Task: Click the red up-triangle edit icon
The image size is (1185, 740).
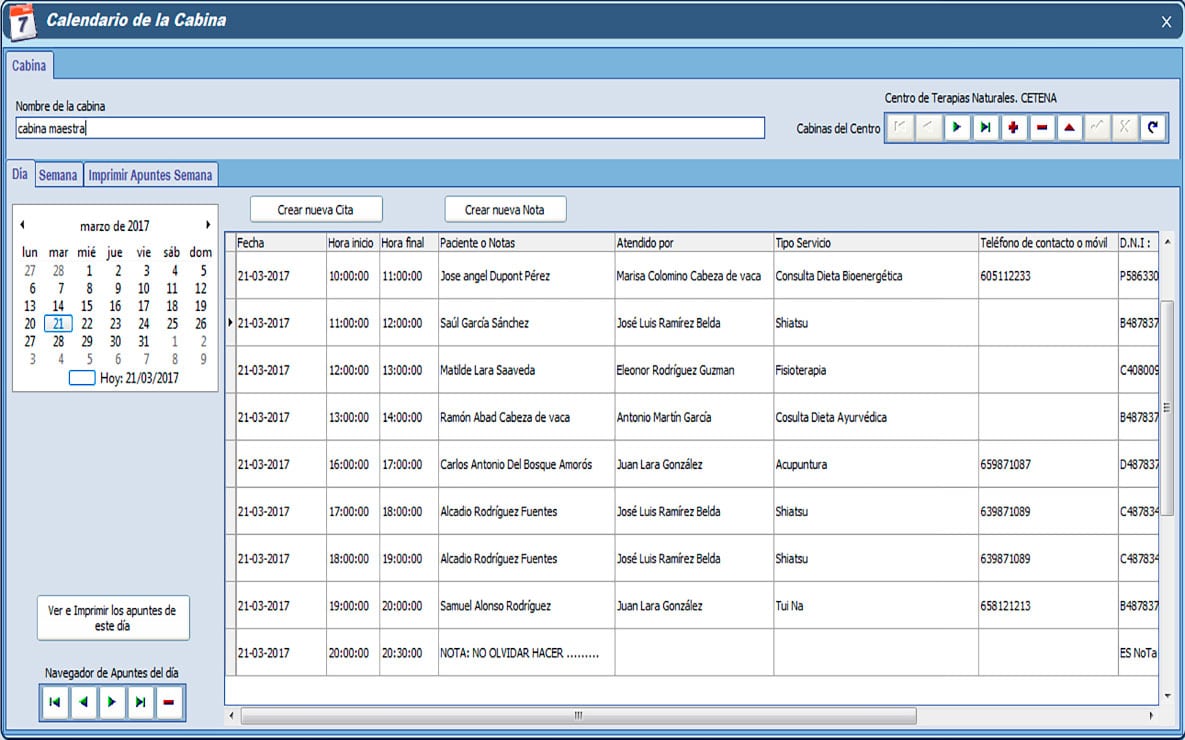Action: [x=1070, y=128]
